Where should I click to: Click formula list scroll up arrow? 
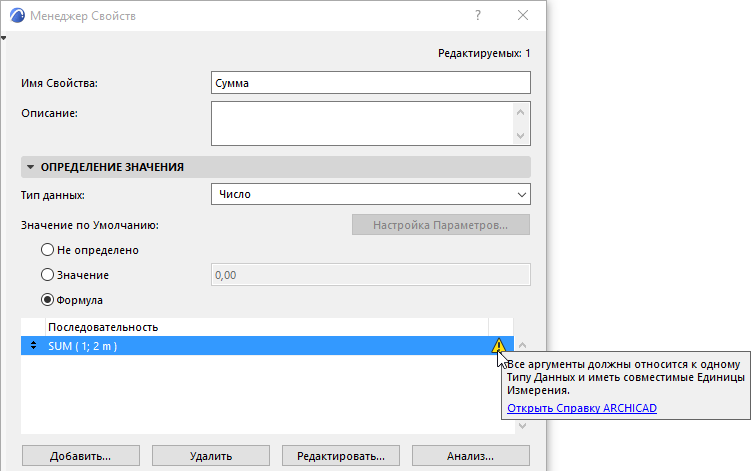coord(523,345)
